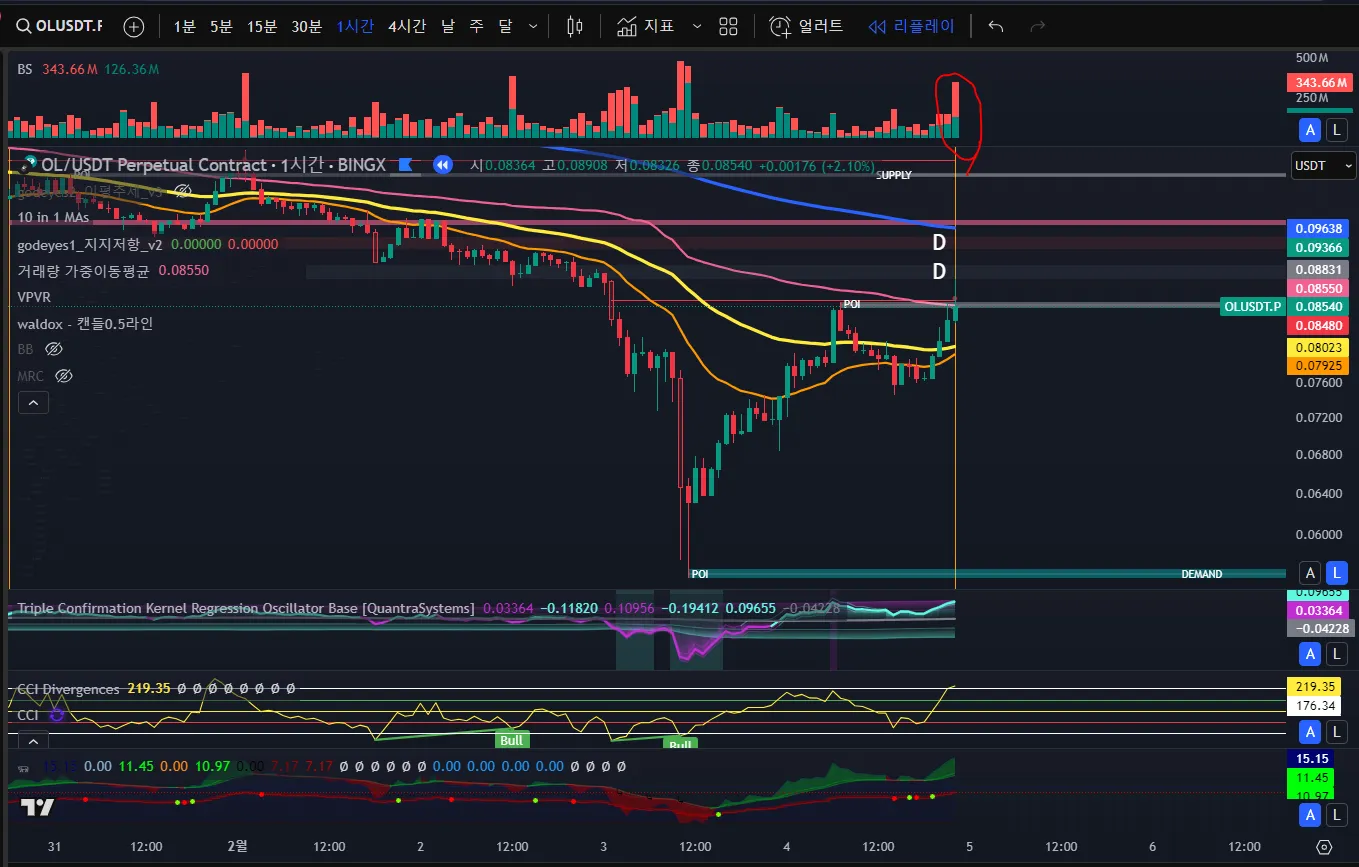Click the OLUSDT.P price scale label

pyautogui.click(x=1252, y=307)
